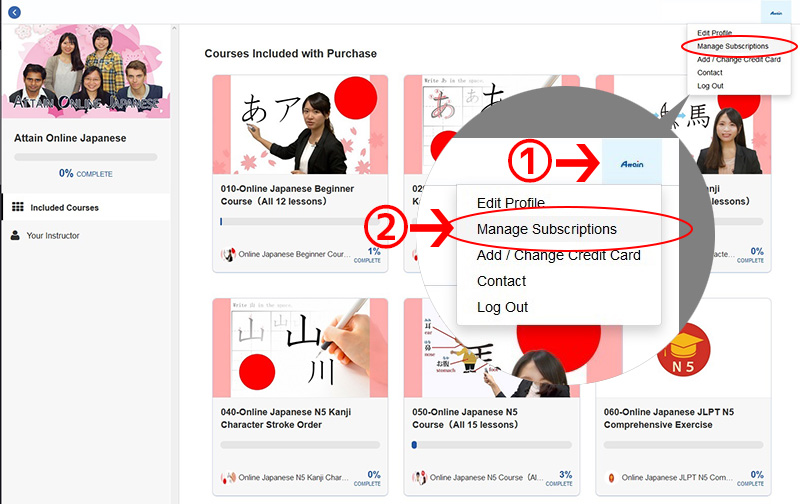Screen dimensions: 800x504
Task: Log Out from the top-right dropdown
Action: coord(710,86)
